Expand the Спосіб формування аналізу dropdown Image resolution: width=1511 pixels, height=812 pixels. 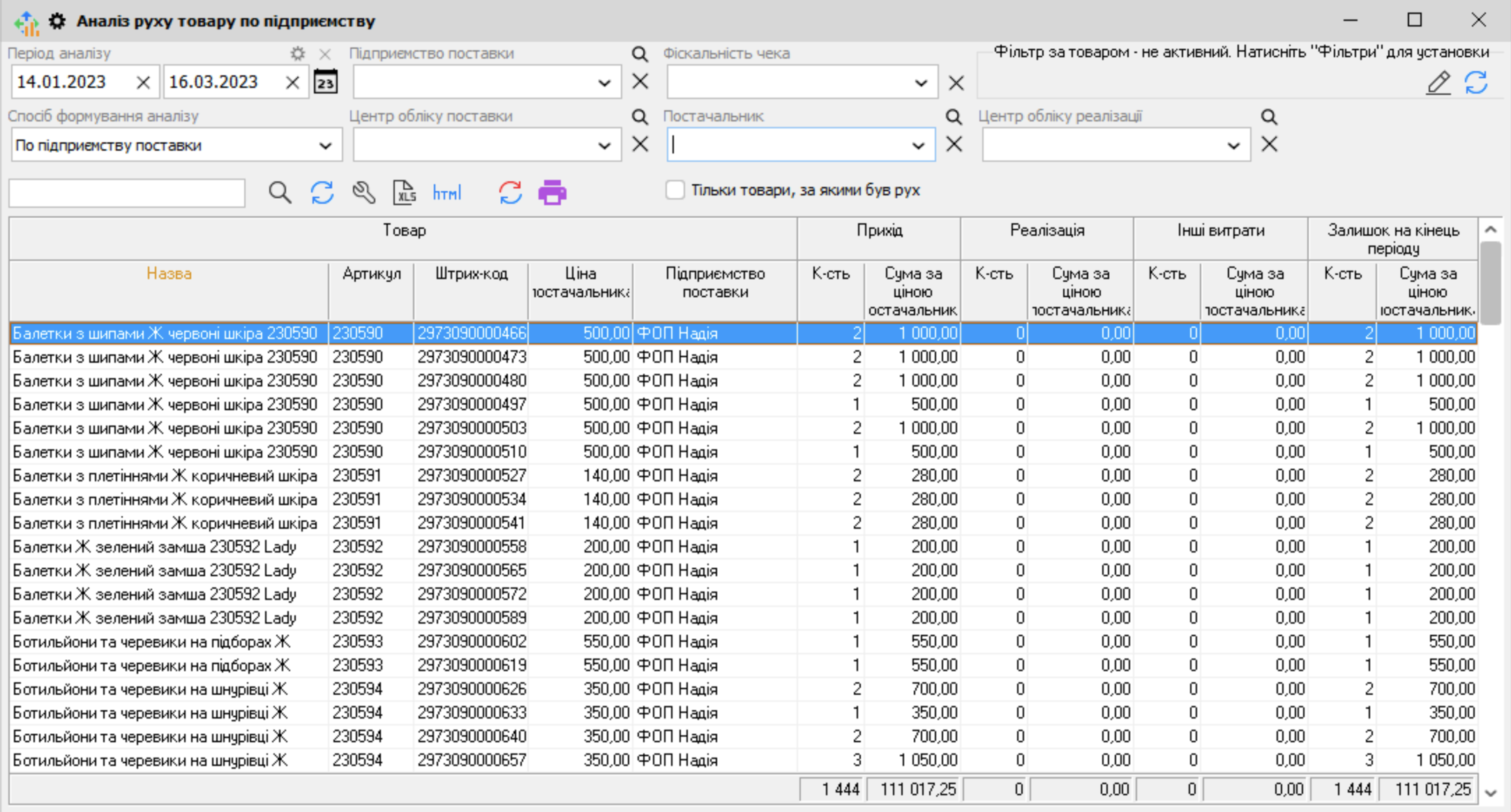(325, 146)
